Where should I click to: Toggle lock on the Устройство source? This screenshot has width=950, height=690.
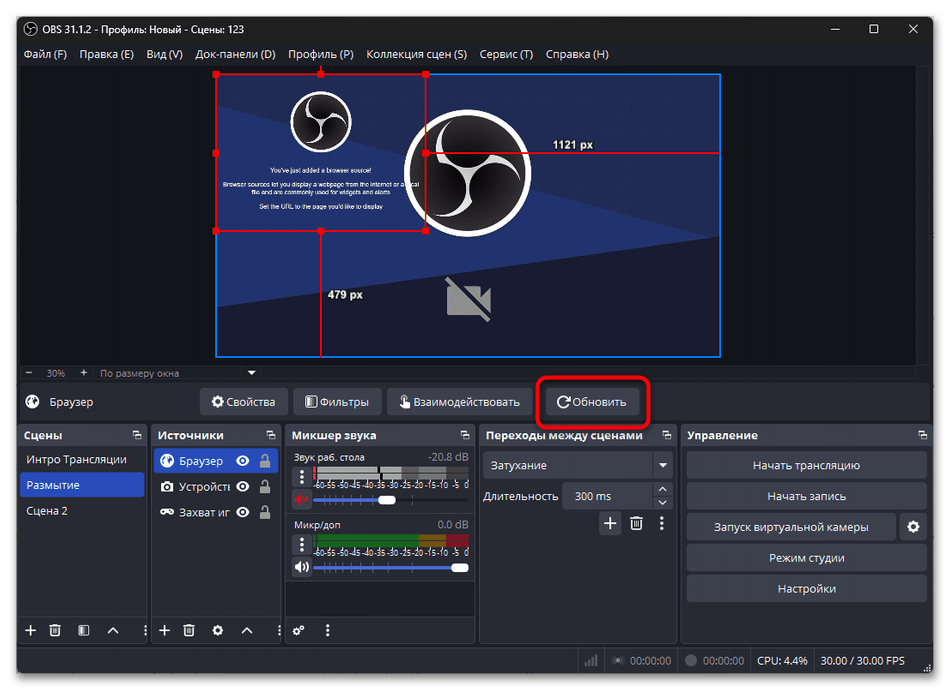[x=265, y=487]
